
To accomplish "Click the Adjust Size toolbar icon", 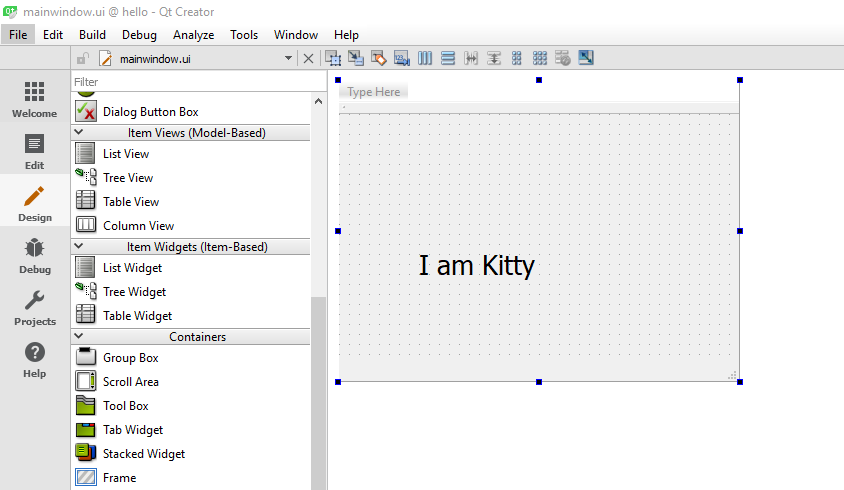I will [x=586, y=58].
